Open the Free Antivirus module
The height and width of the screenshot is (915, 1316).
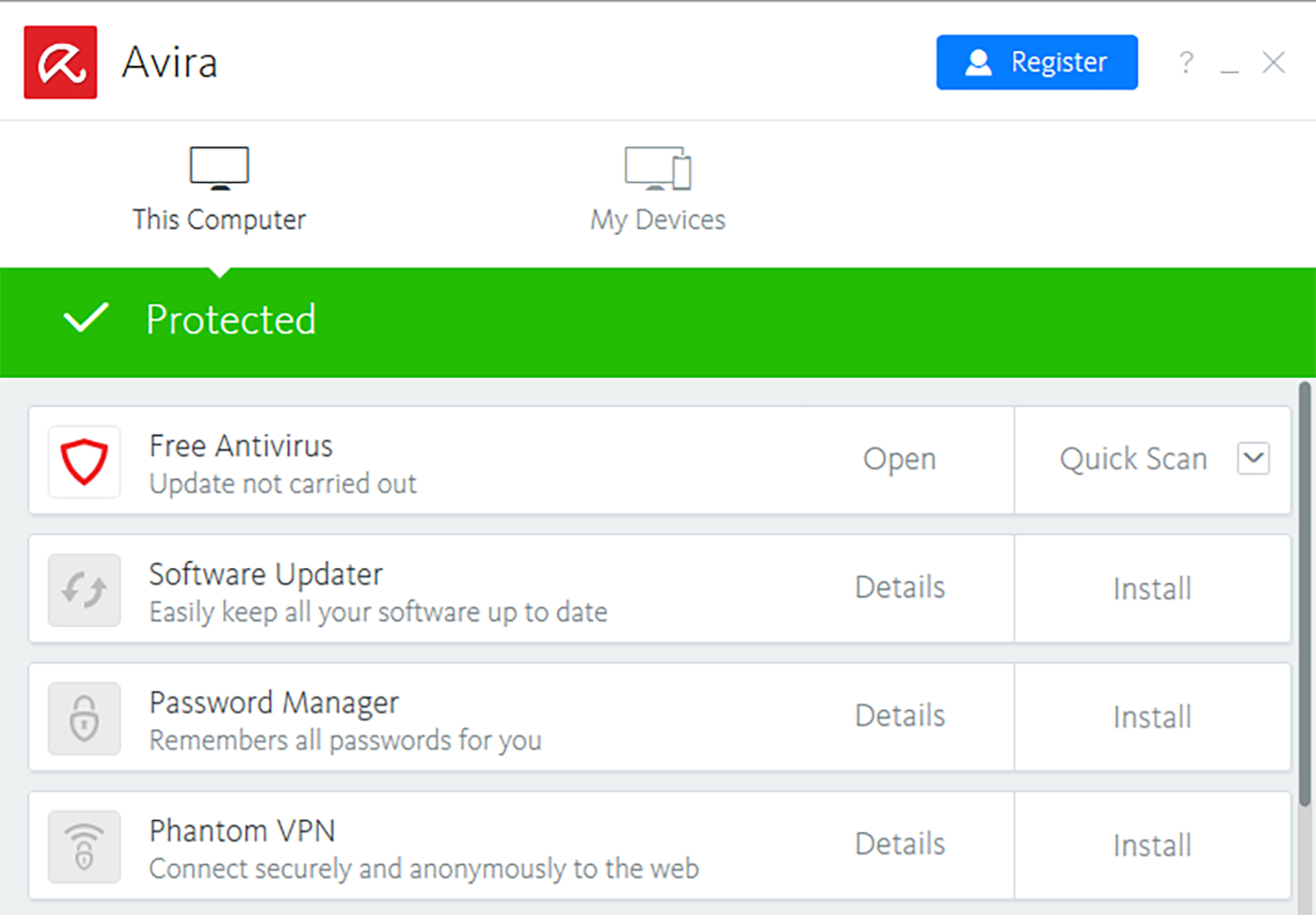[899, 459]
